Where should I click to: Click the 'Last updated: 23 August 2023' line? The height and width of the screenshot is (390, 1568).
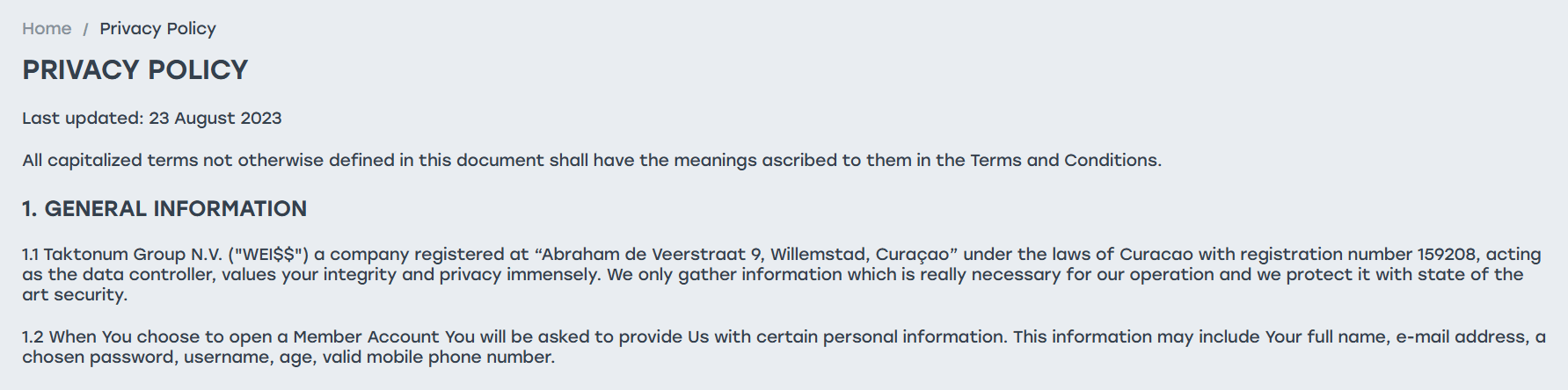point(151,119)
